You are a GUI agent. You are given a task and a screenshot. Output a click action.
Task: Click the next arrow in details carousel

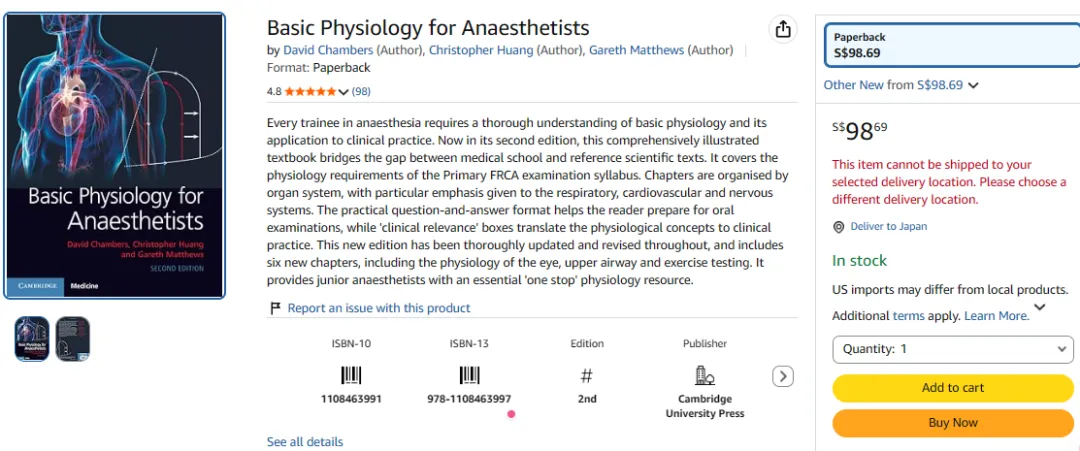click(x=783, y=377)
